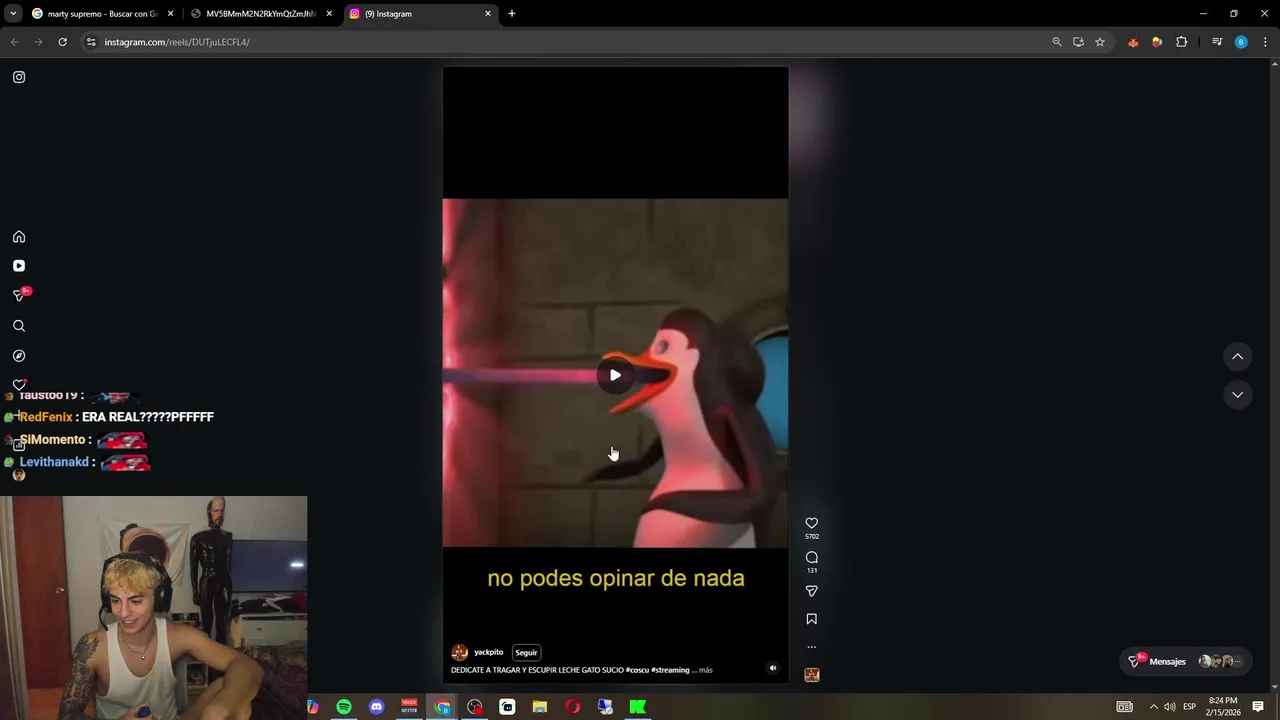Screen dimensions: 1280x720
Task: Open the Mensajes floating panel
Action: pyautogui.click(x=1185, y=661)
